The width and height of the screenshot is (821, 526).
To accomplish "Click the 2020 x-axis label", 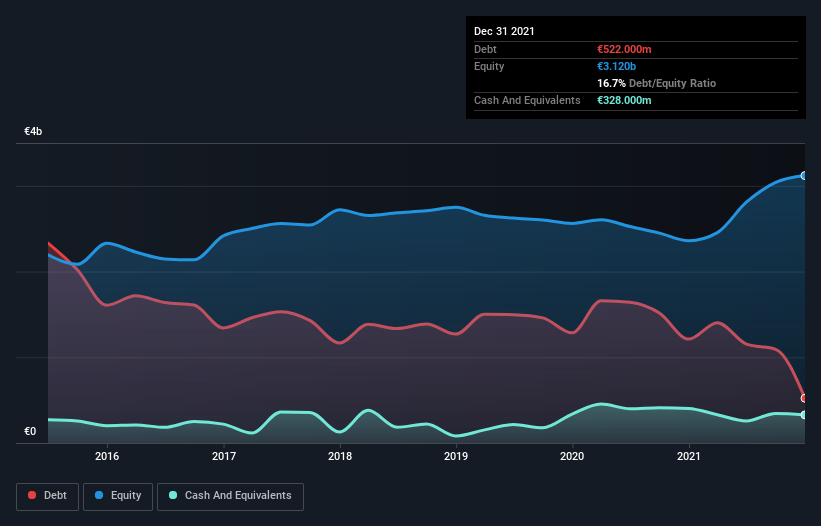I will pyautogui.click(x=572, y=456).
